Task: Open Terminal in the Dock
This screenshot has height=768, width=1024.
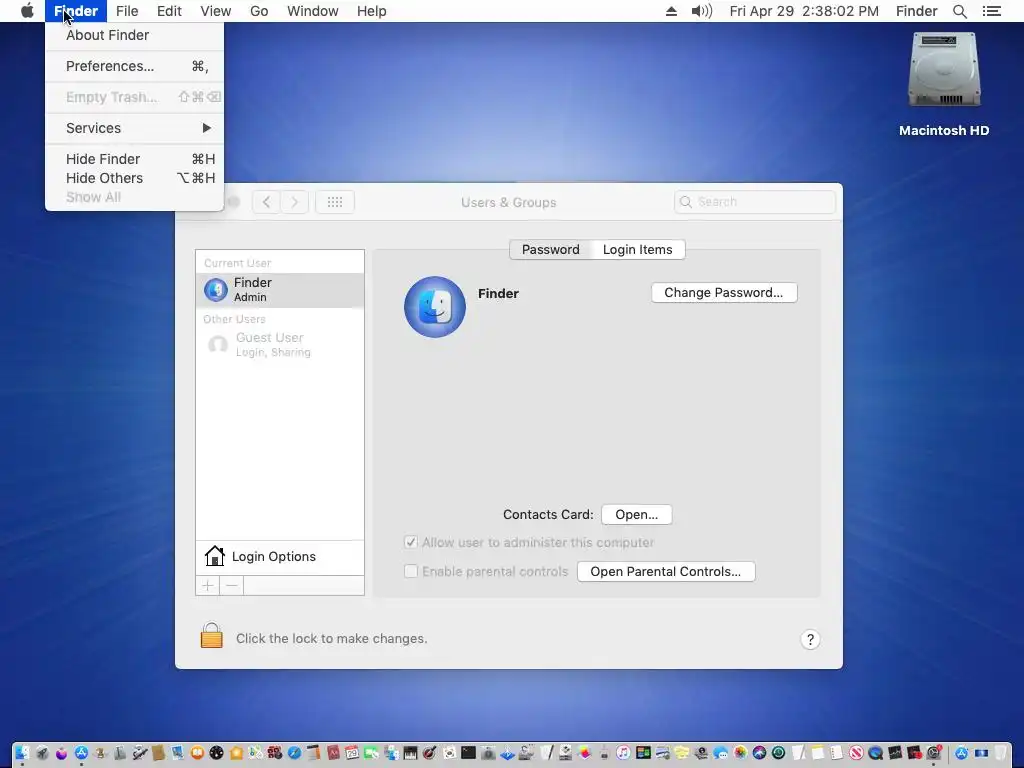Action: [x=468, y=753]
